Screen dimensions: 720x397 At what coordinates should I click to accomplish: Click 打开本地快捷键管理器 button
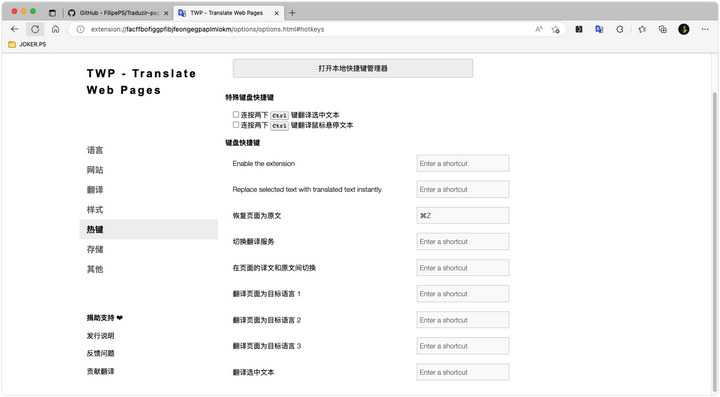pos(353,68)
